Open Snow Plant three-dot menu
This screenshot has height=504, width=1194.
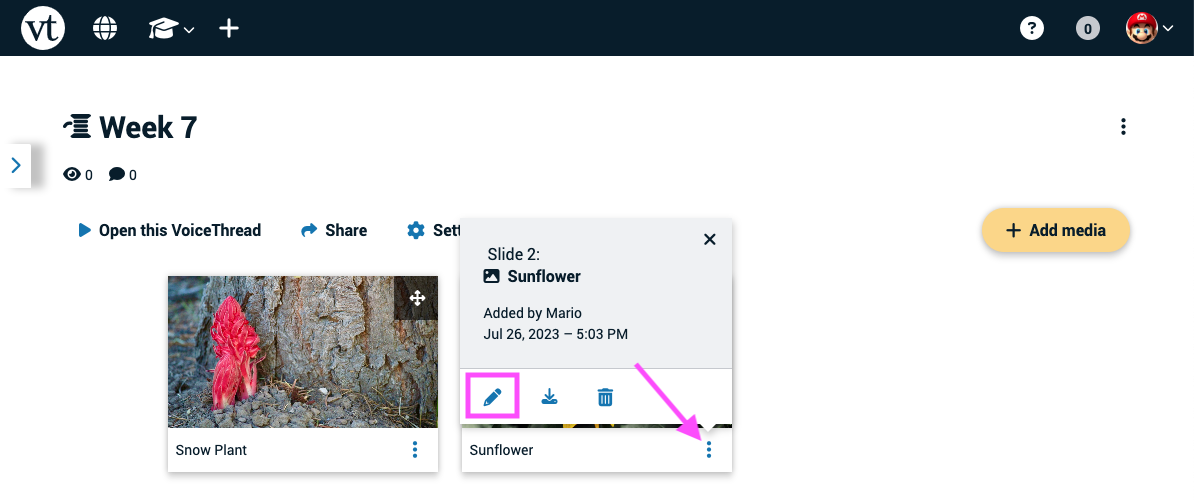(x=415, y=450)
